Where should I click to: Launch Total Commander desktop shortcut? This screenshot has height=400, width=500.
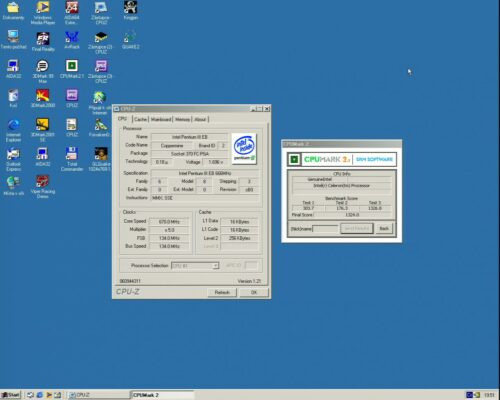click(x=72, y=159)
